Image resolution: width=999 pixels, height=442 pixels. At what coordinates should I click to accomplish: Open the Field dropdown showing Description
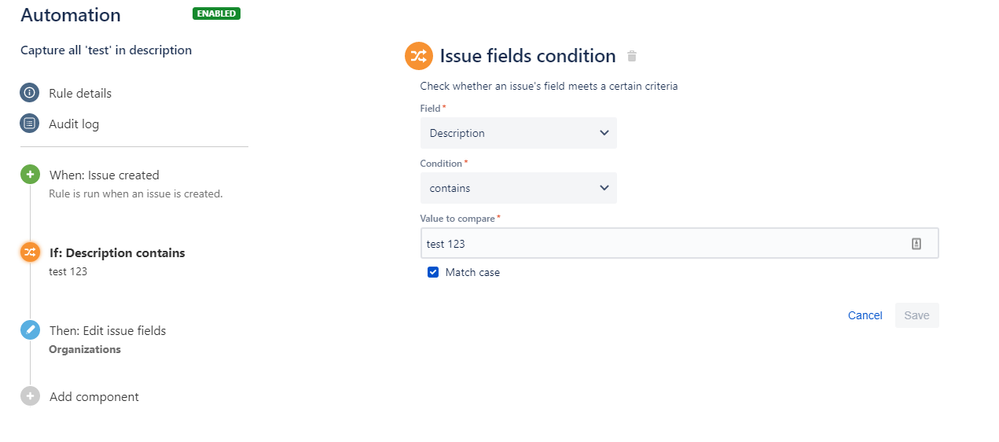point(518,133)
